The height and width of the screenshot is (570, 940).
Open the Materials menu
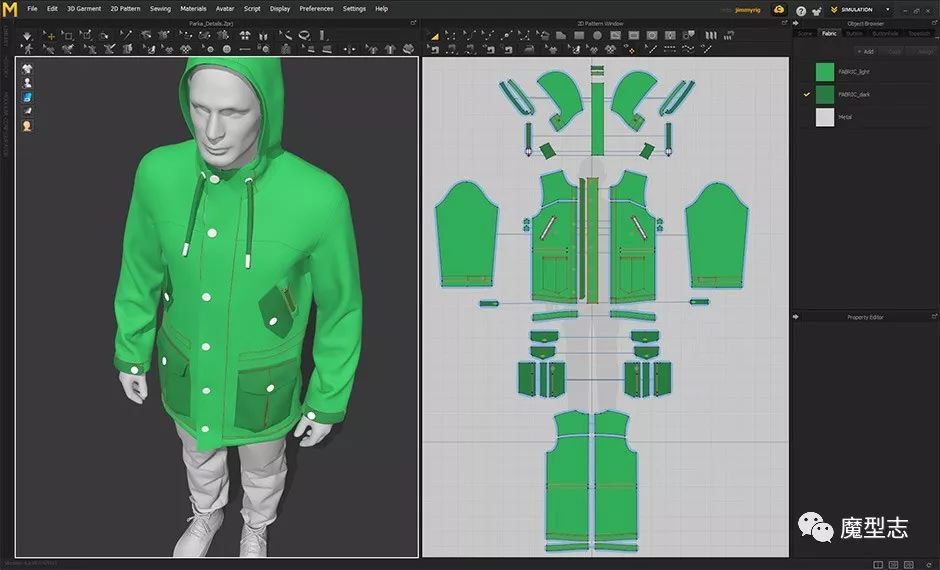[x=193, y=9]
